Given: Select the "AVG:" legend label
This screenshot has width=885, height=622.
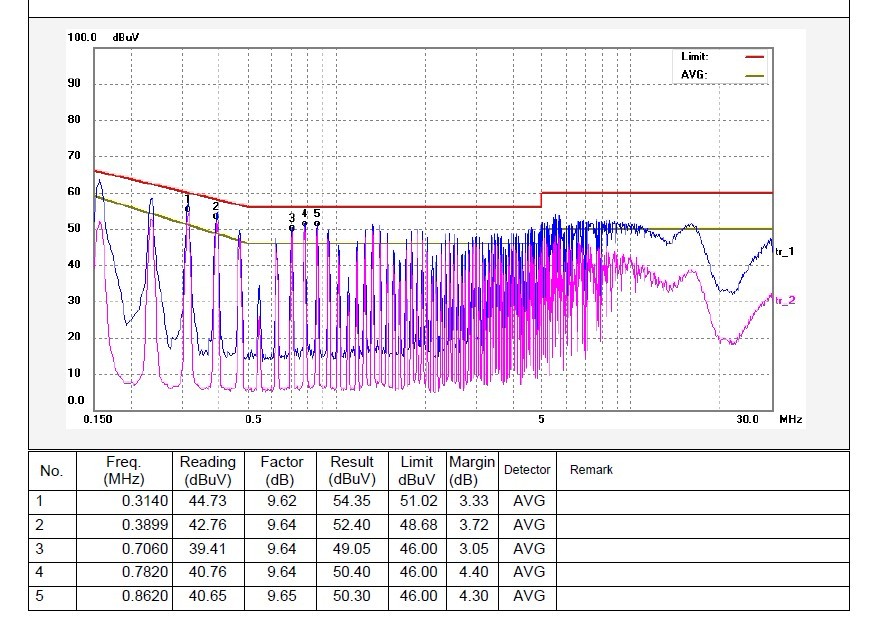Looking at the screenshot, I should (694, 75).
